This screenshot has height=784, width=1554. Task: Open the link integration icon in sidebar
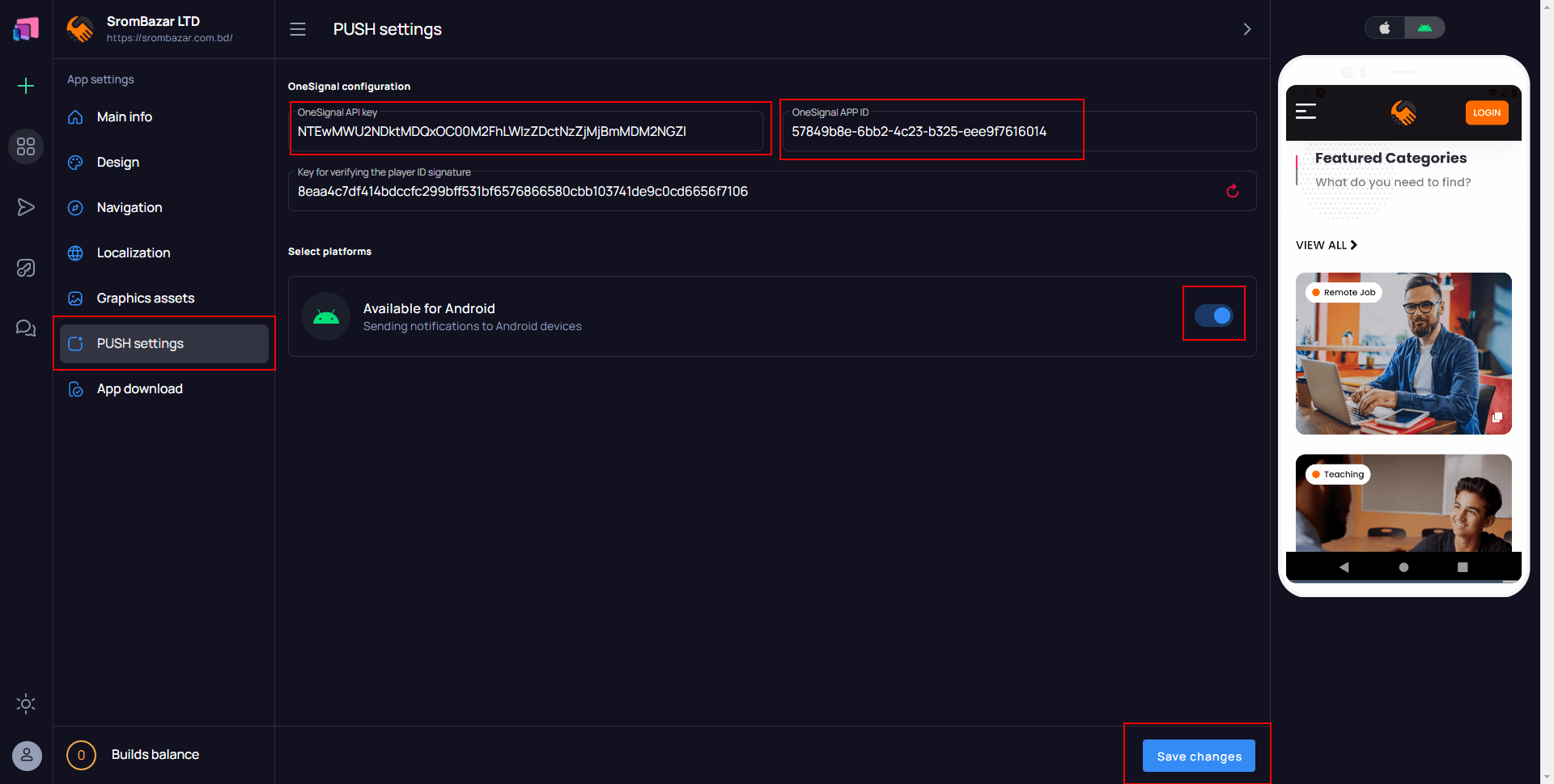pos(26,268)
